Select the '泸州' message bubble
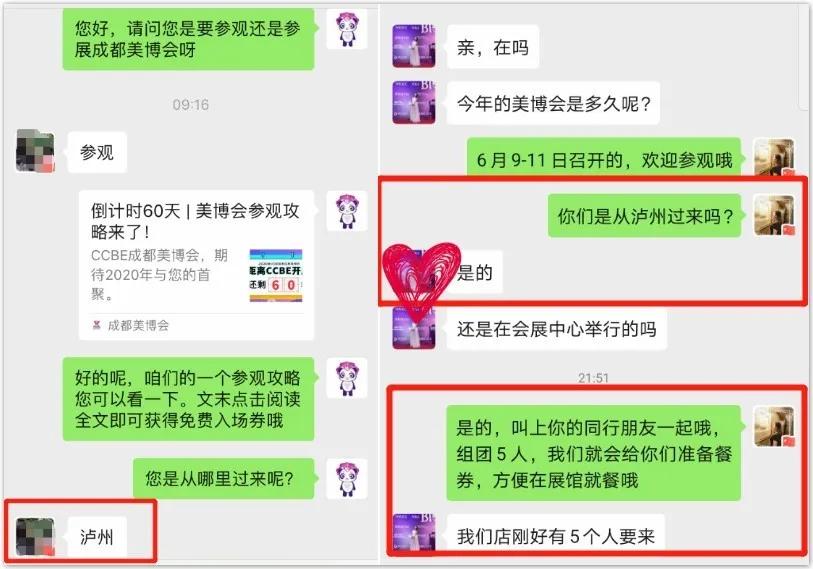Image resolution: width=813 pixels, height=569 pixels. (97, 537)
